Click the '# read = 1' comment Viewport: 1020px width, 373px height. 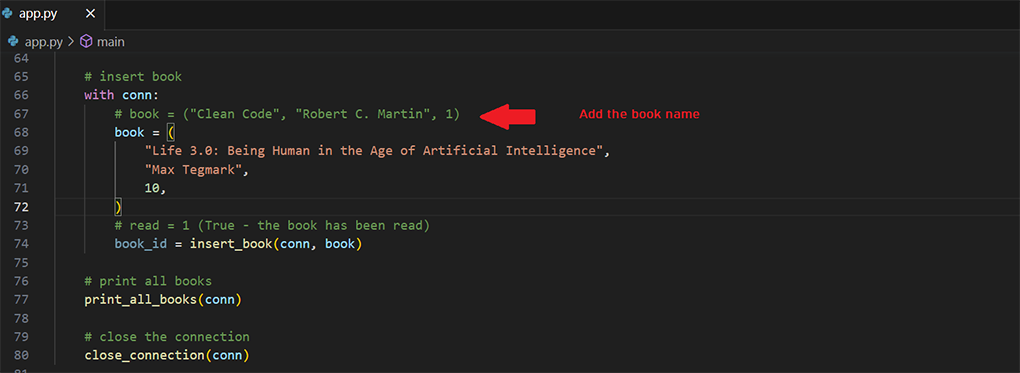(272, 225)
